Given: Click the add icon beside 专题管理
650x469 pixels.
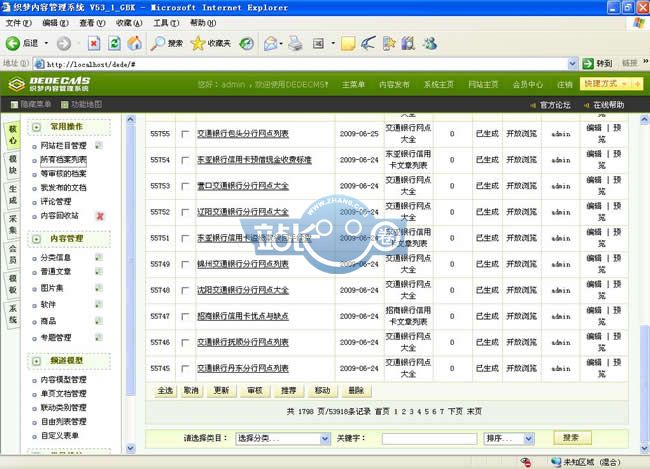Looking at the screenshot, I should [x=98, y=337].
